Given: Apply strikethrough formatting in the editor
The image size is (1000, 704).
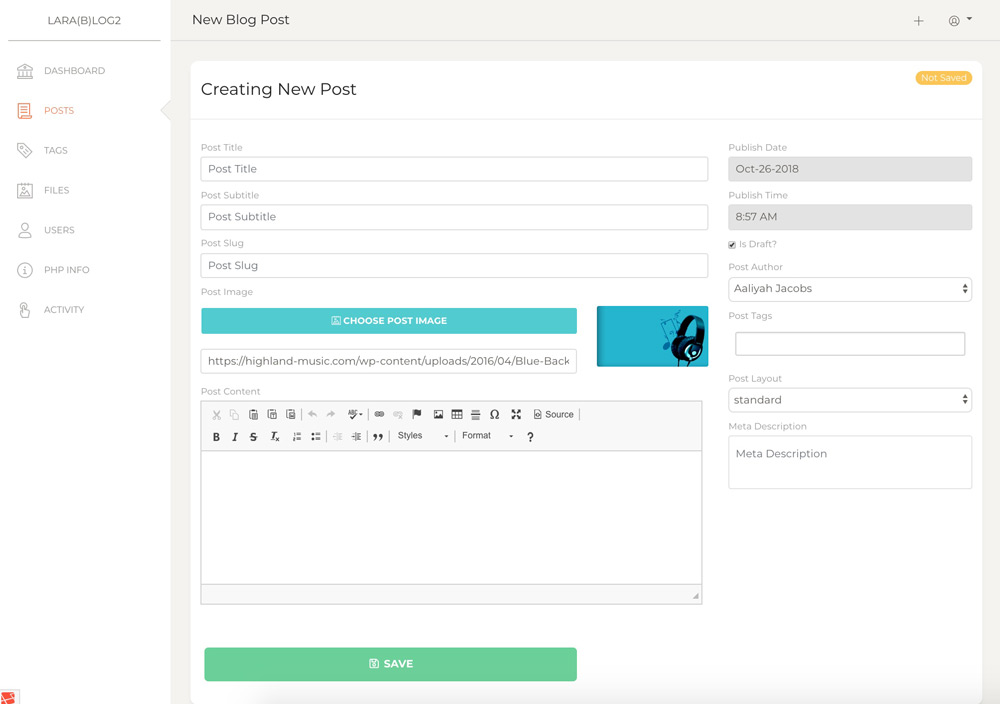Looking at the screenshot, I should (251, 435).
